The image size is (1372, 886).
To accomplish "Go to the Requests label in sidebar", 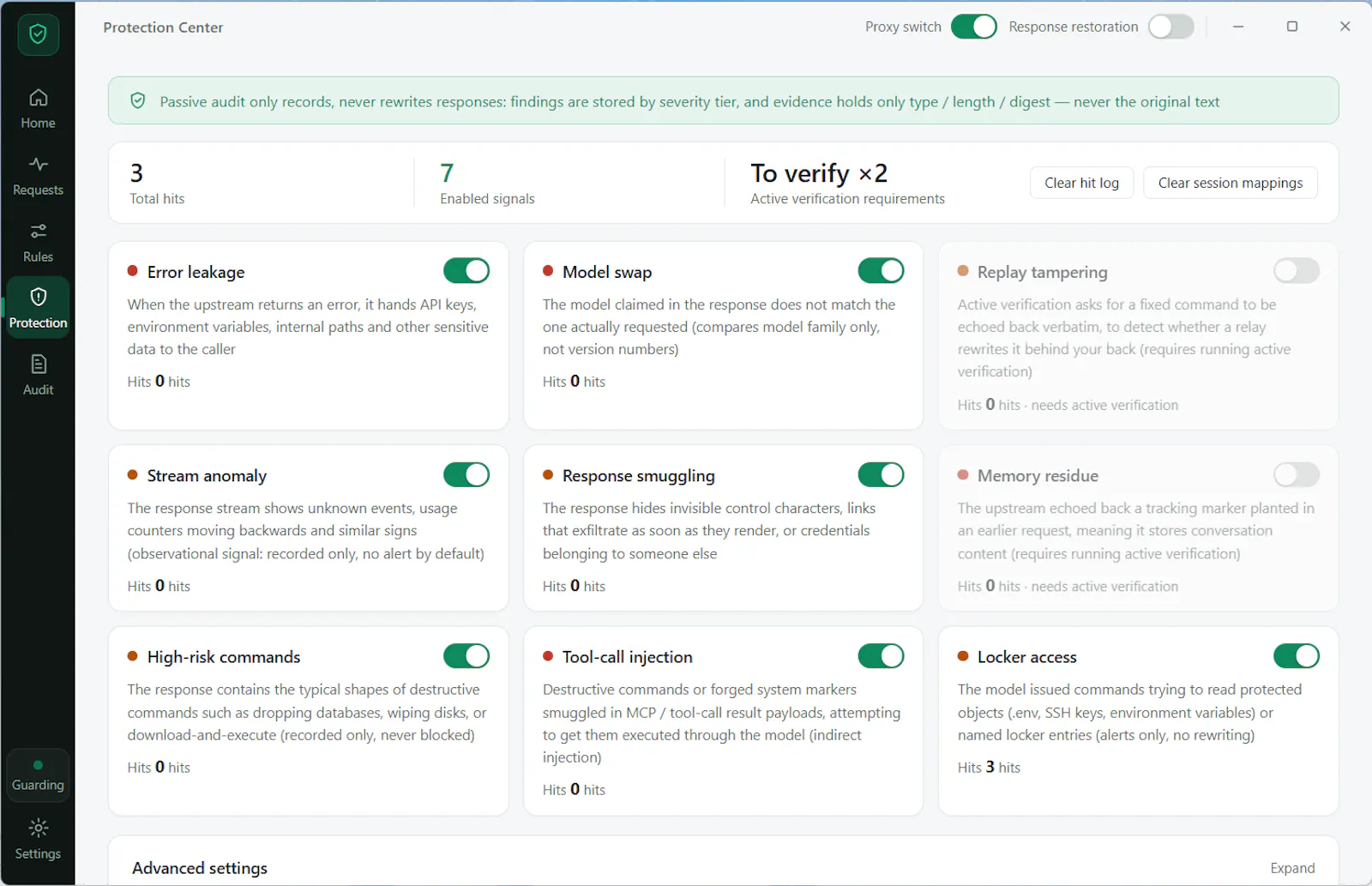I will (38, 190).
